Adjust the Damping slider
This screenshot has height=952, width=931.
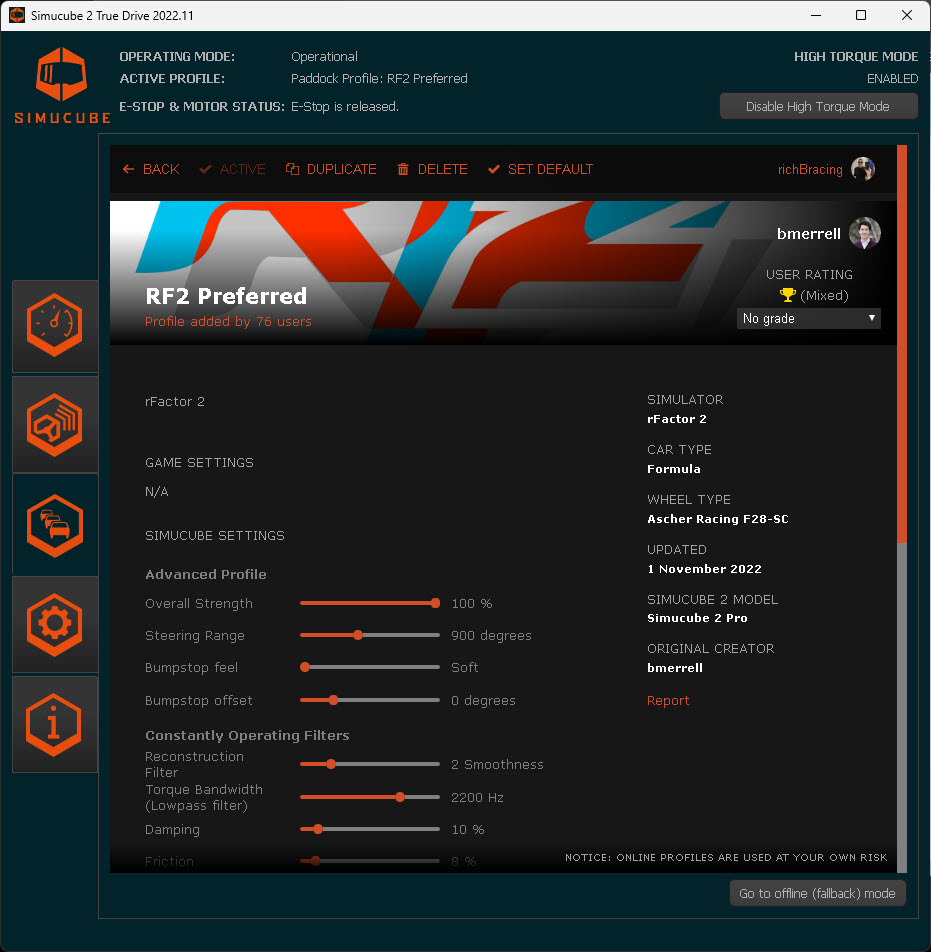[x=370, y=829]
